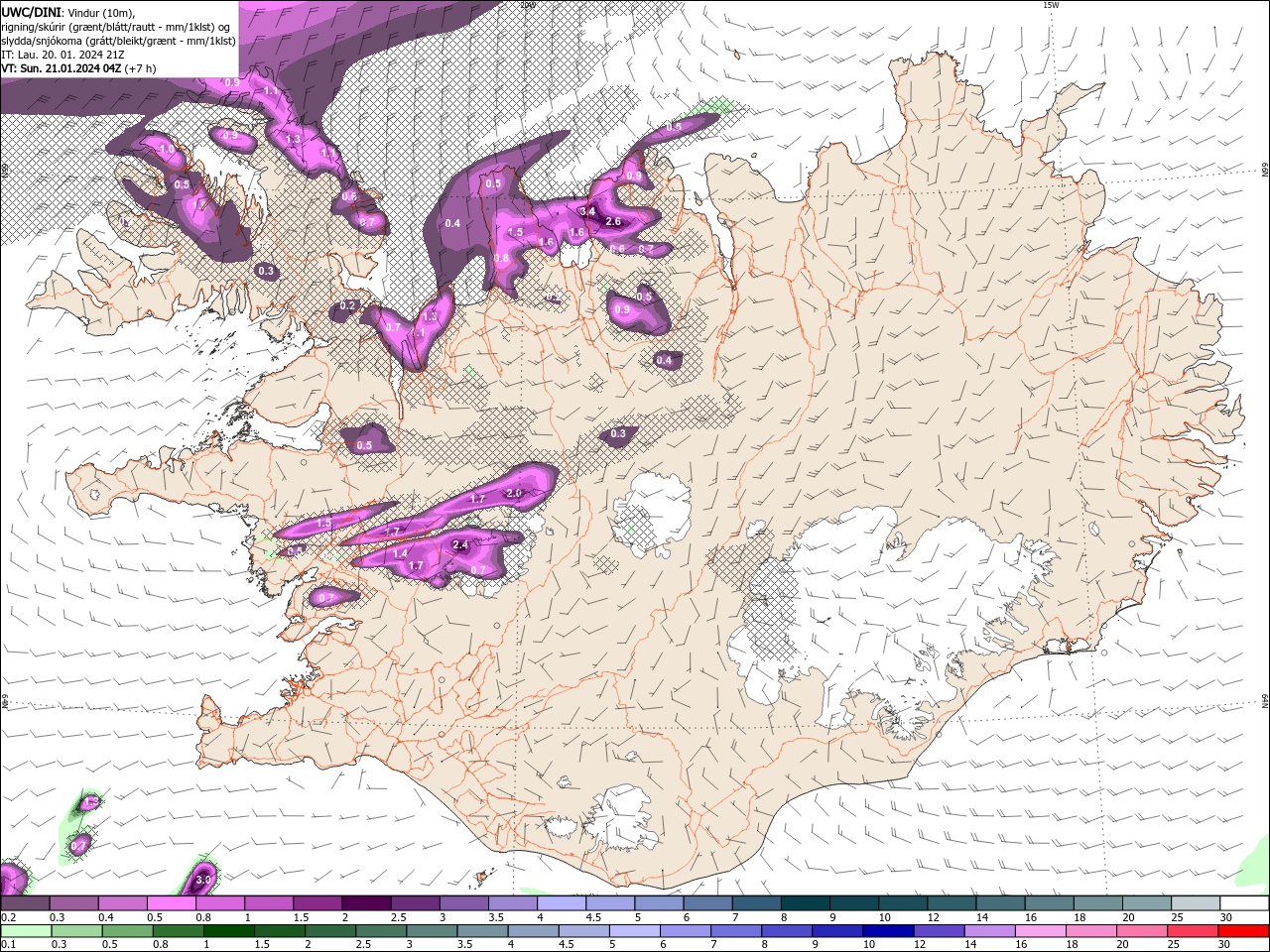Screen dimensions: 1270x952
Task: Click the '1.4' snowfall value on the map
Action: click(401, 553)
